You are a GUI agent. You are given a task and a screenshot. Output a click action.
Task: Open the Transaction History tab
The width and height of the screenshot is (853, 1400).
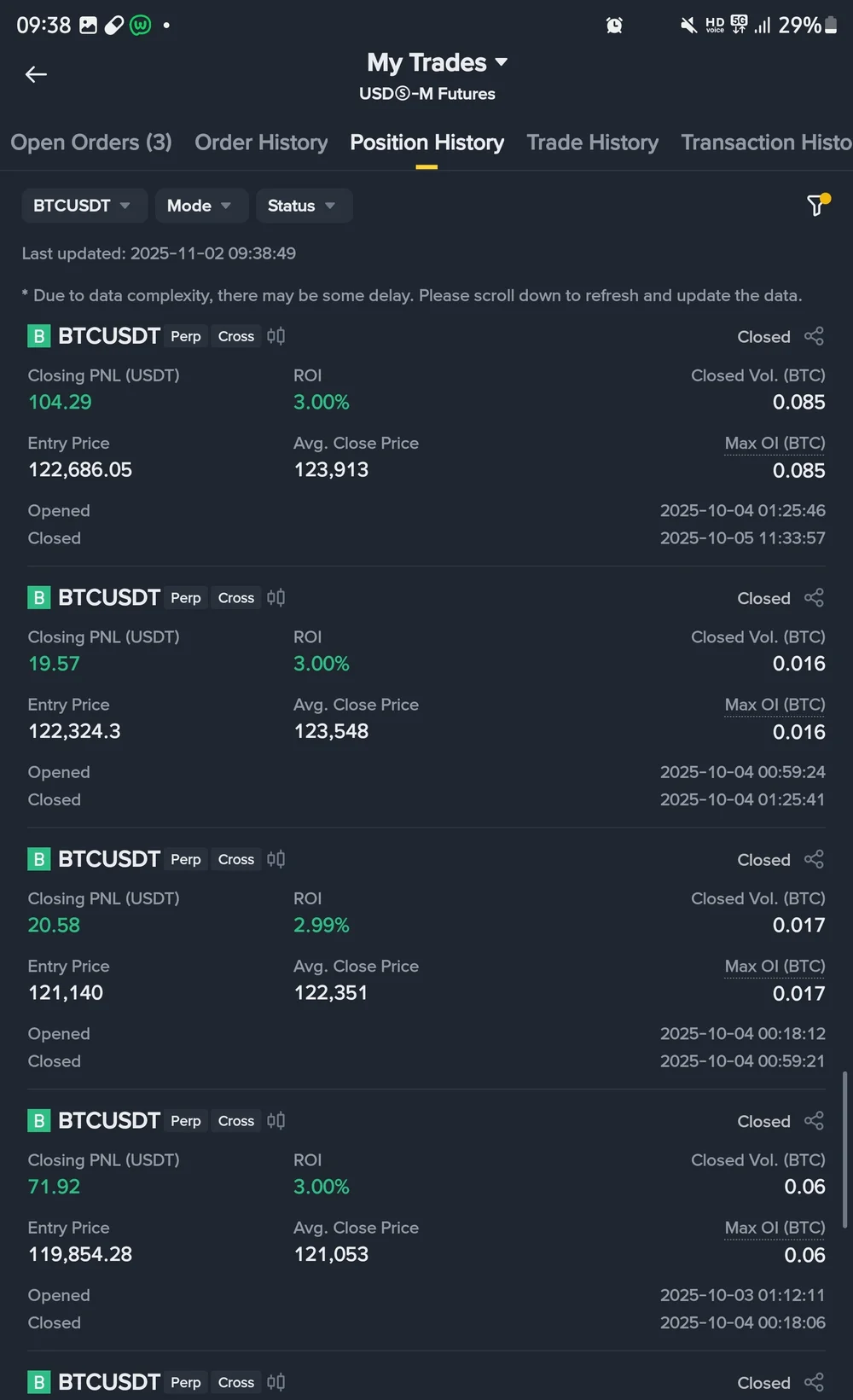[x=766, y=142]
